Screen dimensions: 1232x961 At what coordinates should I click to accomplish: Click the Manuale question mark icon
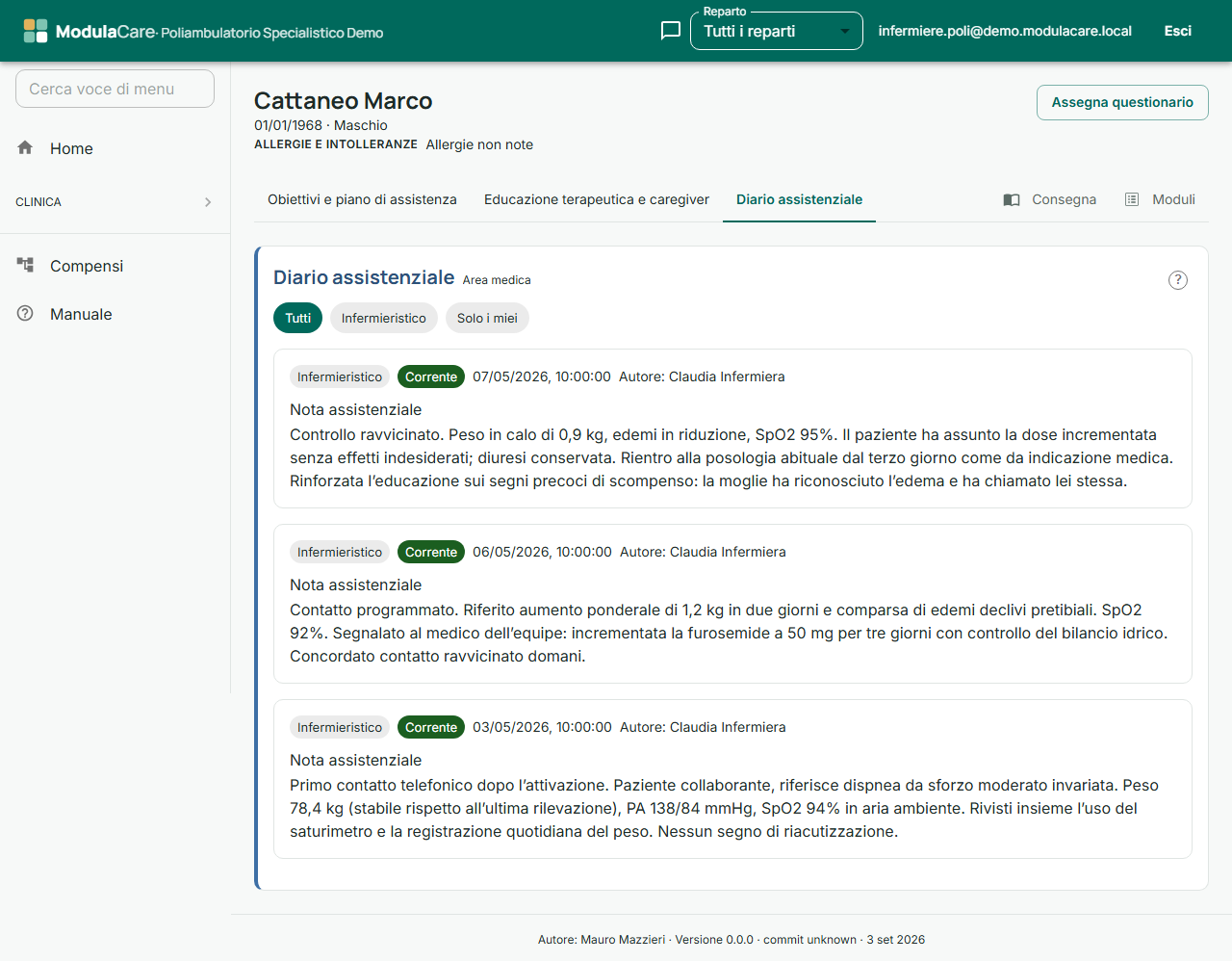[x=25, y=313]
